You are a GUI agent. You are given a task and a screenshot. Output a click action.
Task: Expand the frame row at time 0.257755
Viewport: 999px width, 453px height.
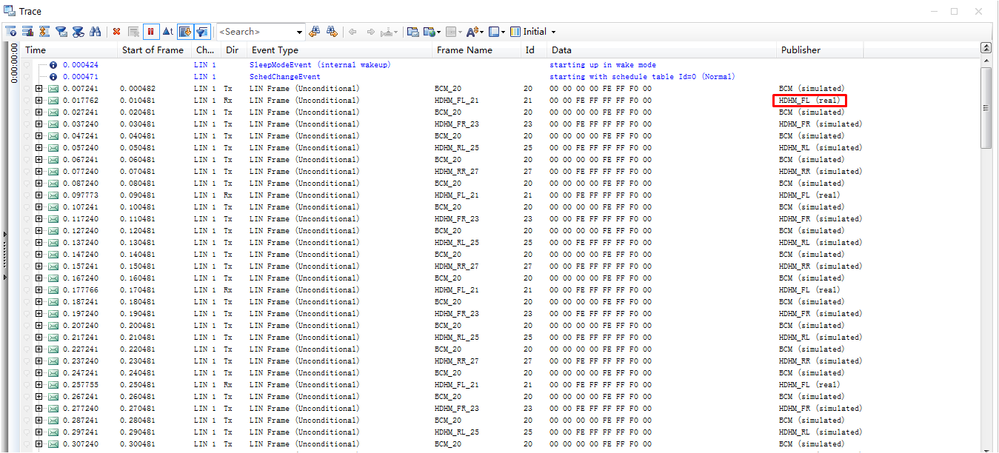coord(40,385)
